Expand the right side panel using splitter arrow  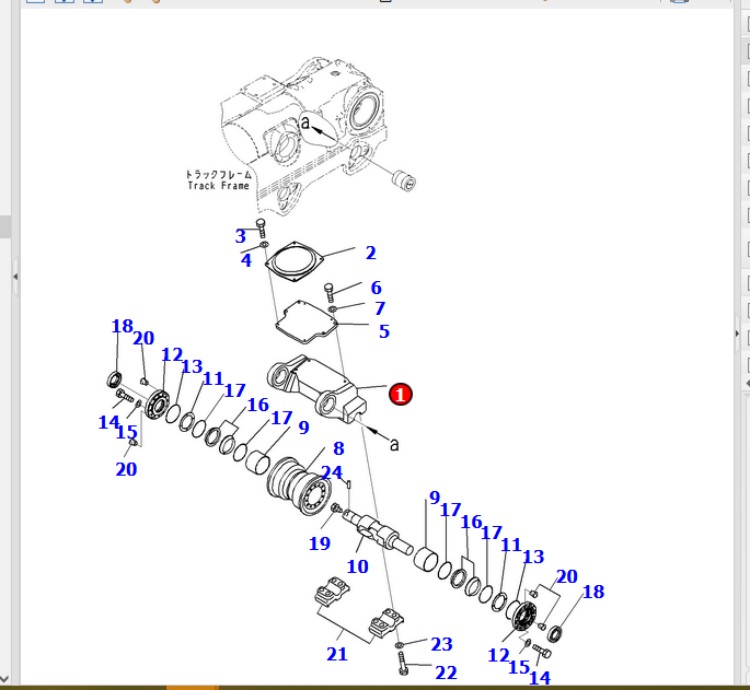coord(737,333)
